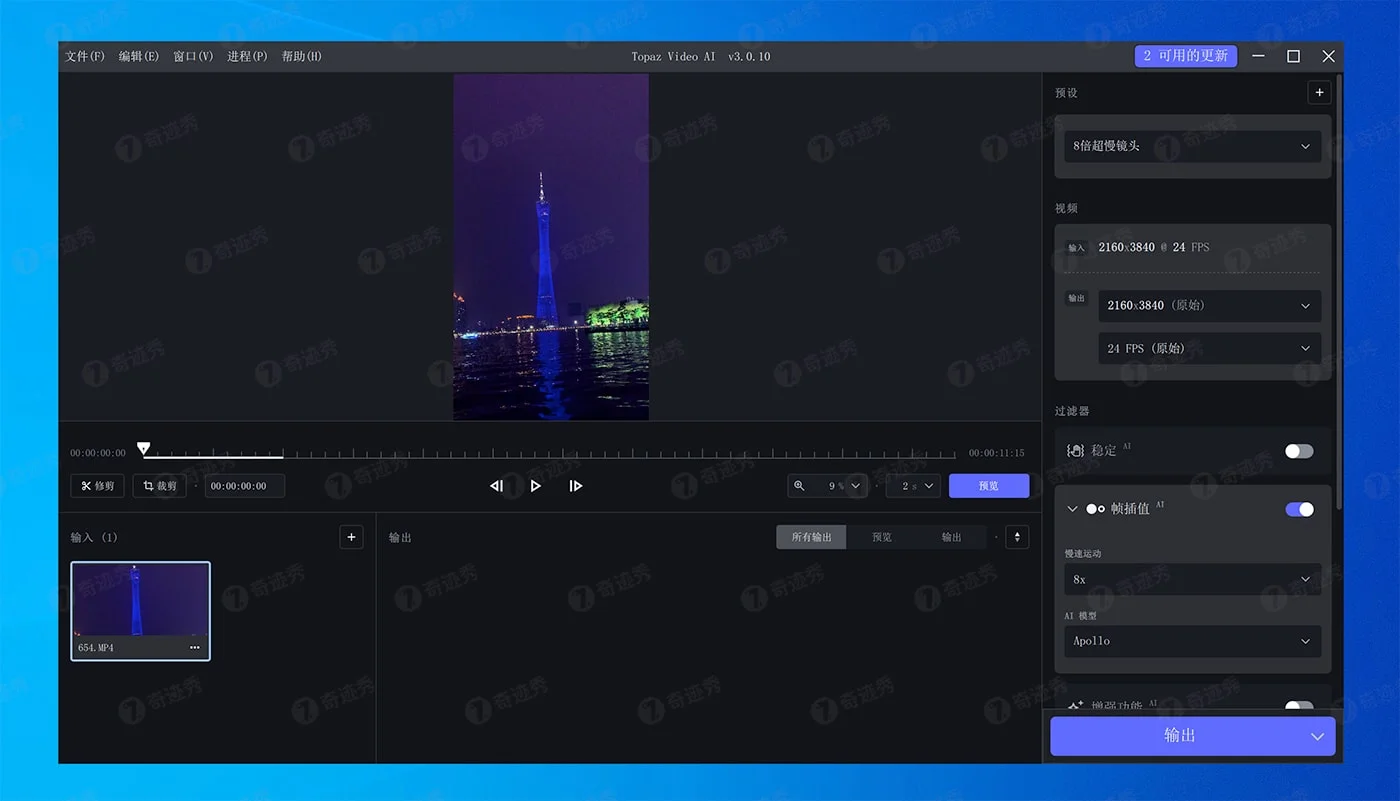Click the 修剪 scissors trim button
This screenshot has height=801, width=1400.
(97, 486)
